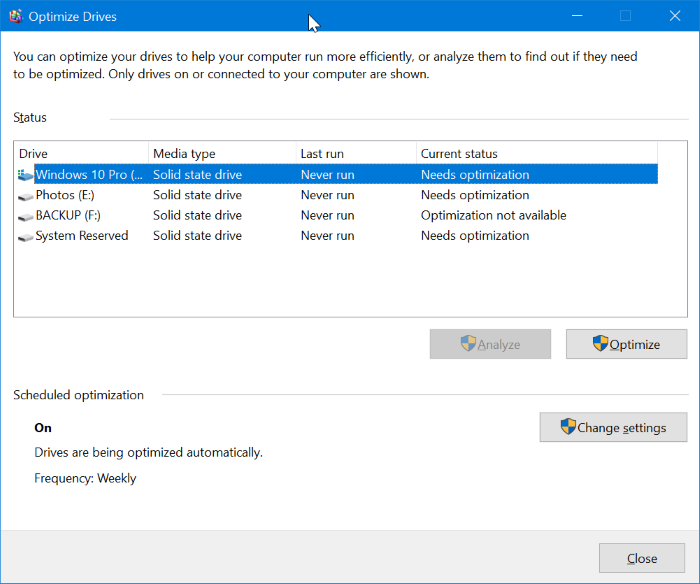Click 'Never run' in the System Reserved row
Image resolution: width=700 pixels, height=584 pixels.
click(x=327, y=235)
